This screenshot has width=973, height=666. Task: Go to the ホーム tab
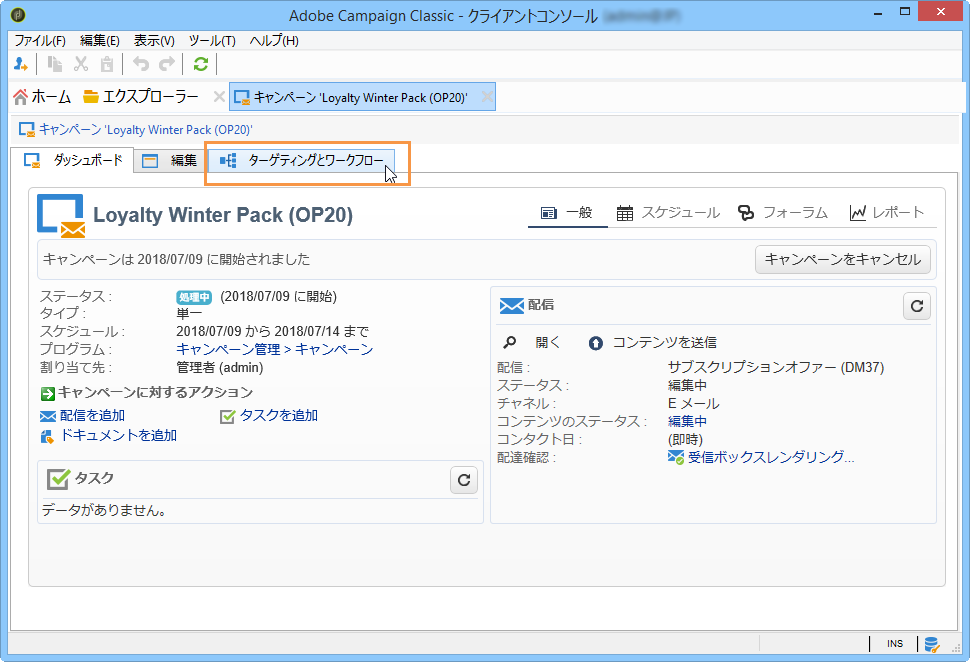[42, 97]
